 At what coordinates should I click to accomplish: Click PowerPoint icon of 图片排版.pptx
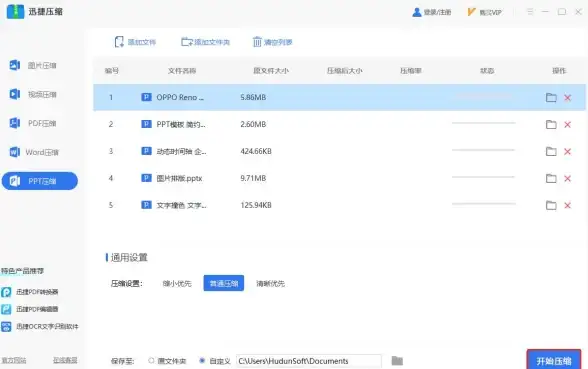click(x=146, y=178)
